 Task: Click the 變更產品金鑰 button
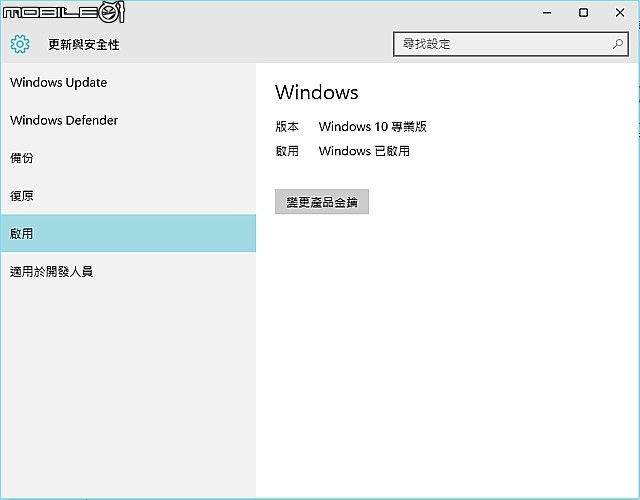pos(322,202)
